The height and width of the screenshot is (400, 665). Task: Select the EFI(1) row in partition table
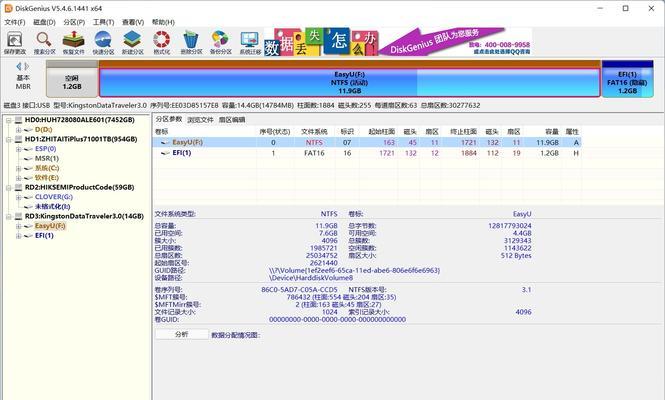(367, 153)
